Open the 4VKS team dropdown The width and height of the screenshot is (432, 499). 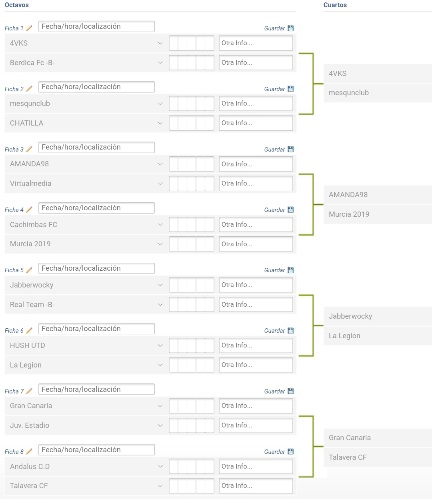click(x=85, y=43)
